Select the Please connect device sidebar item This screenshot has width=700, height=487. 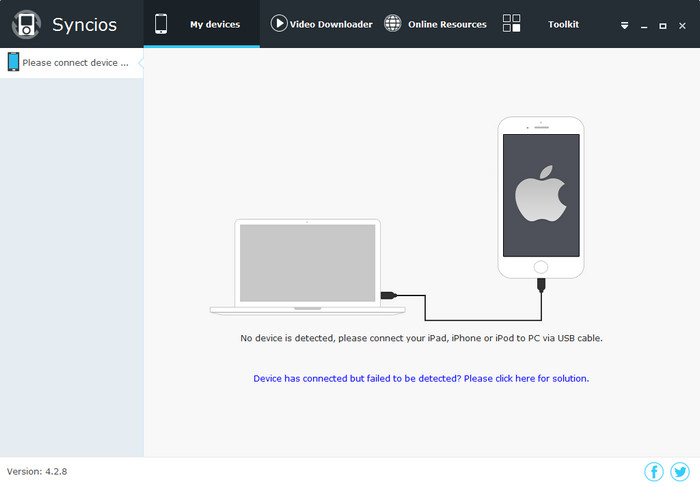(x=75, y=62)
